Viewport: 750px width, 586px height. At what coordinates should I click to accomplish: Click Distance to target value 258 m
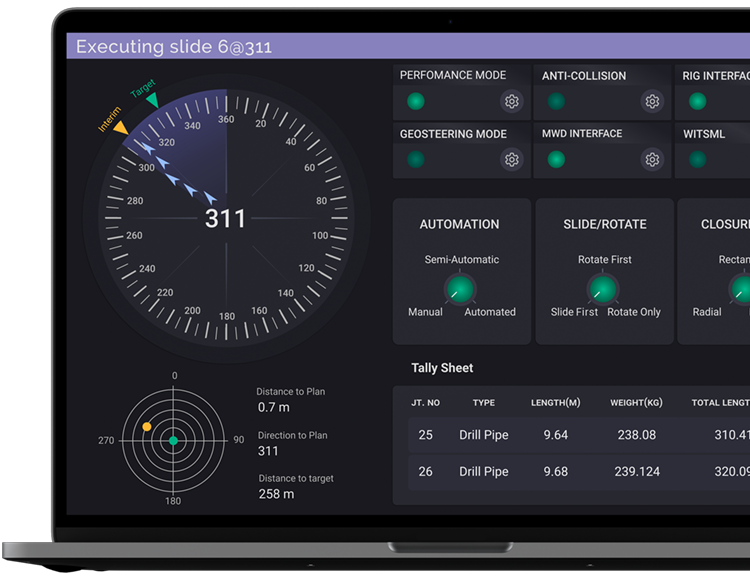[x=276, y=494]
